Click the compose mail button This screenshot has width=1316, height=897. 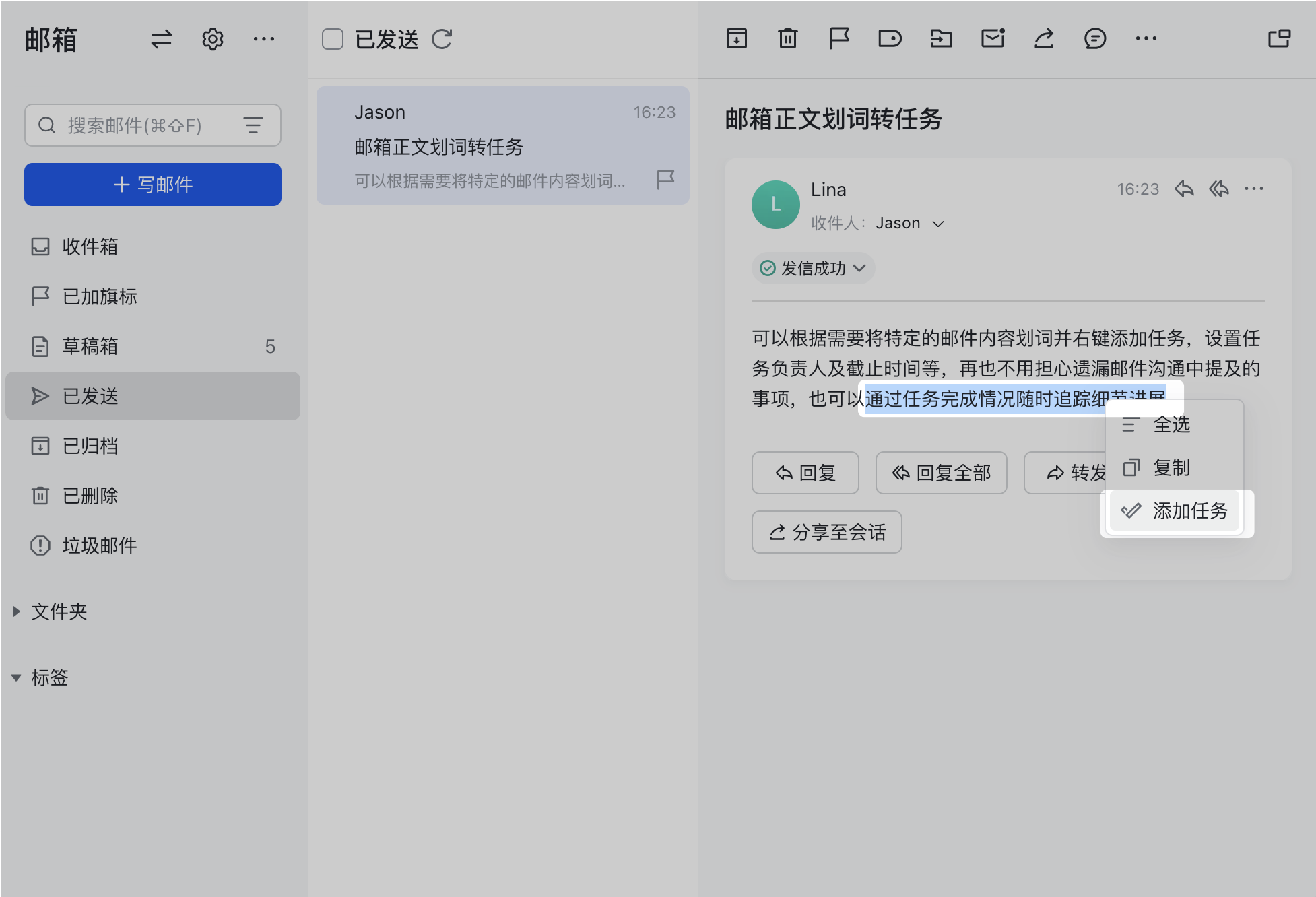(x=153, y=185)
